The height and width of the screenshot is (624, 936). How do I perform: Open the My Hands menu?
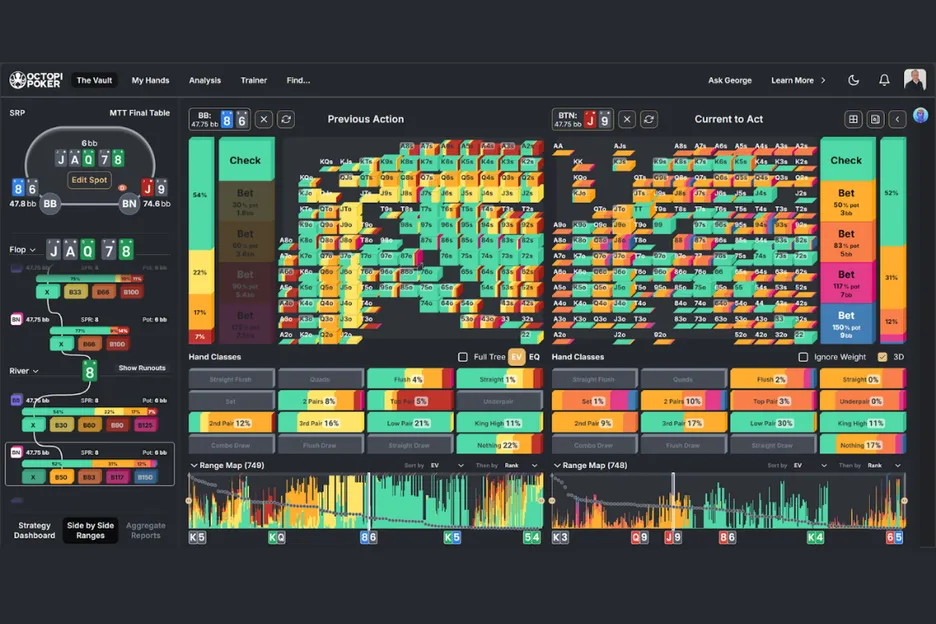150,80
